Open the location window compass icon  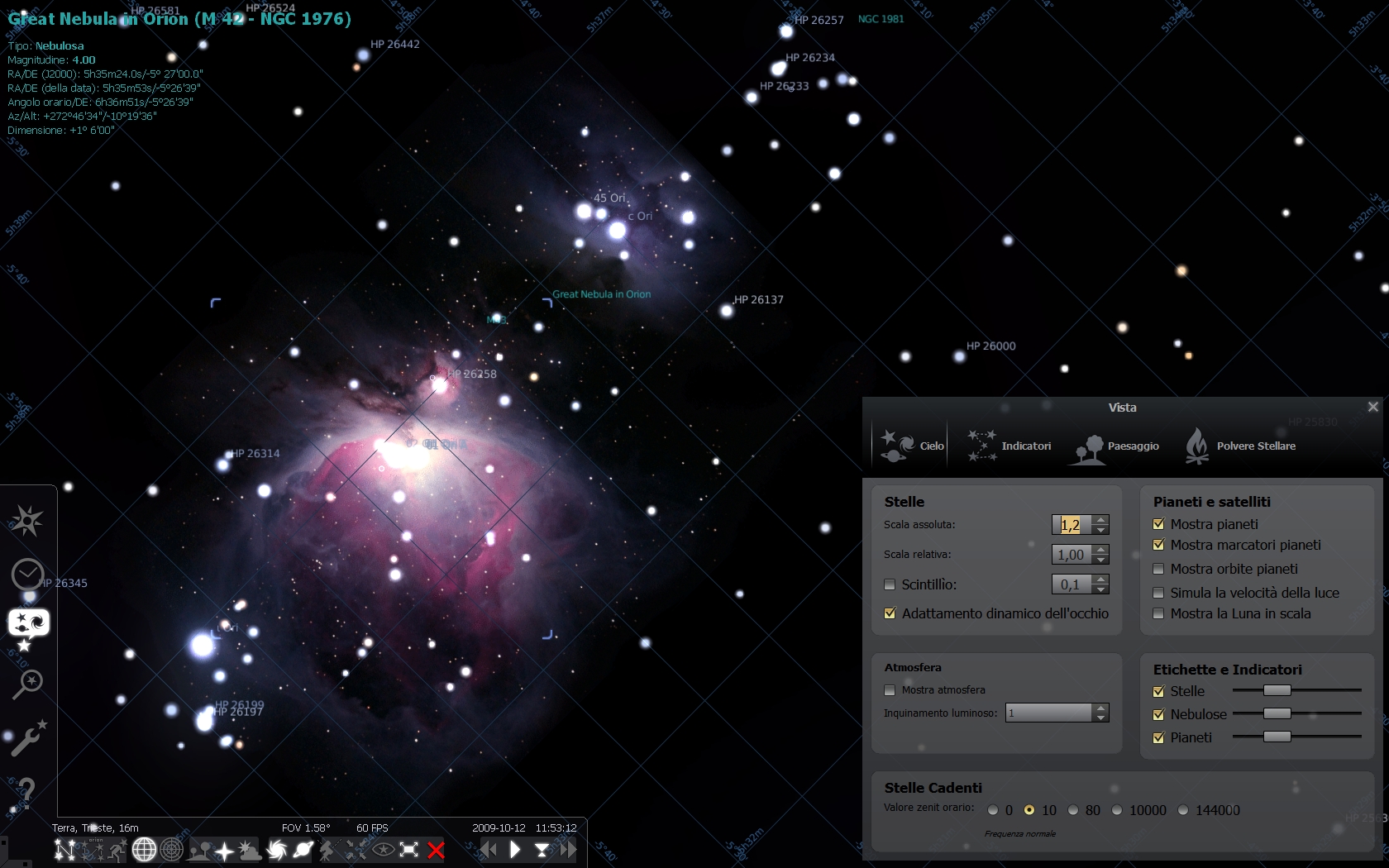(x=27, y=521)
